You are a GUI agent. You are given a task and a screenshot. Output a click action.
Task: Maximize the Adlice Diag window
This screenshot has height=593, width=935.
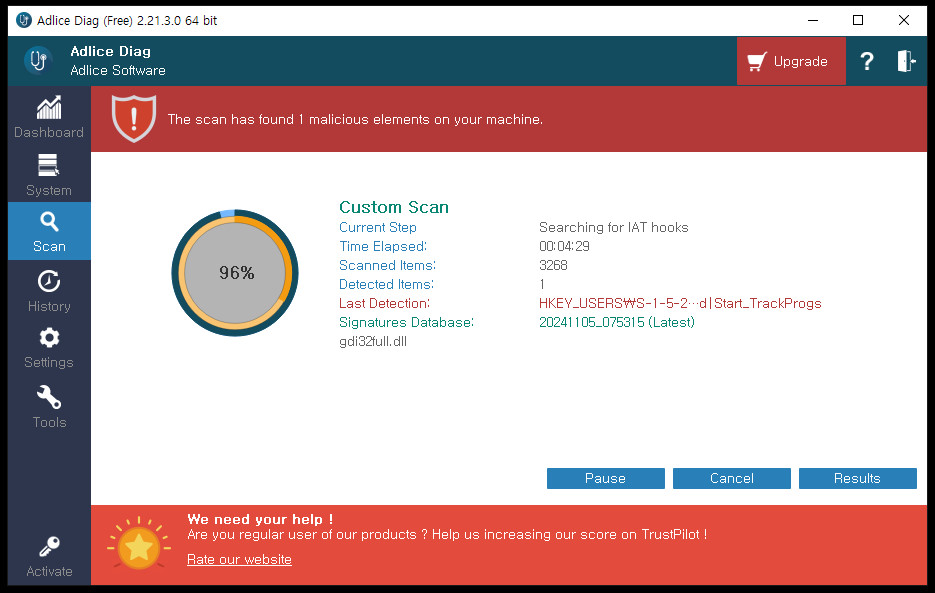point(858,20)
